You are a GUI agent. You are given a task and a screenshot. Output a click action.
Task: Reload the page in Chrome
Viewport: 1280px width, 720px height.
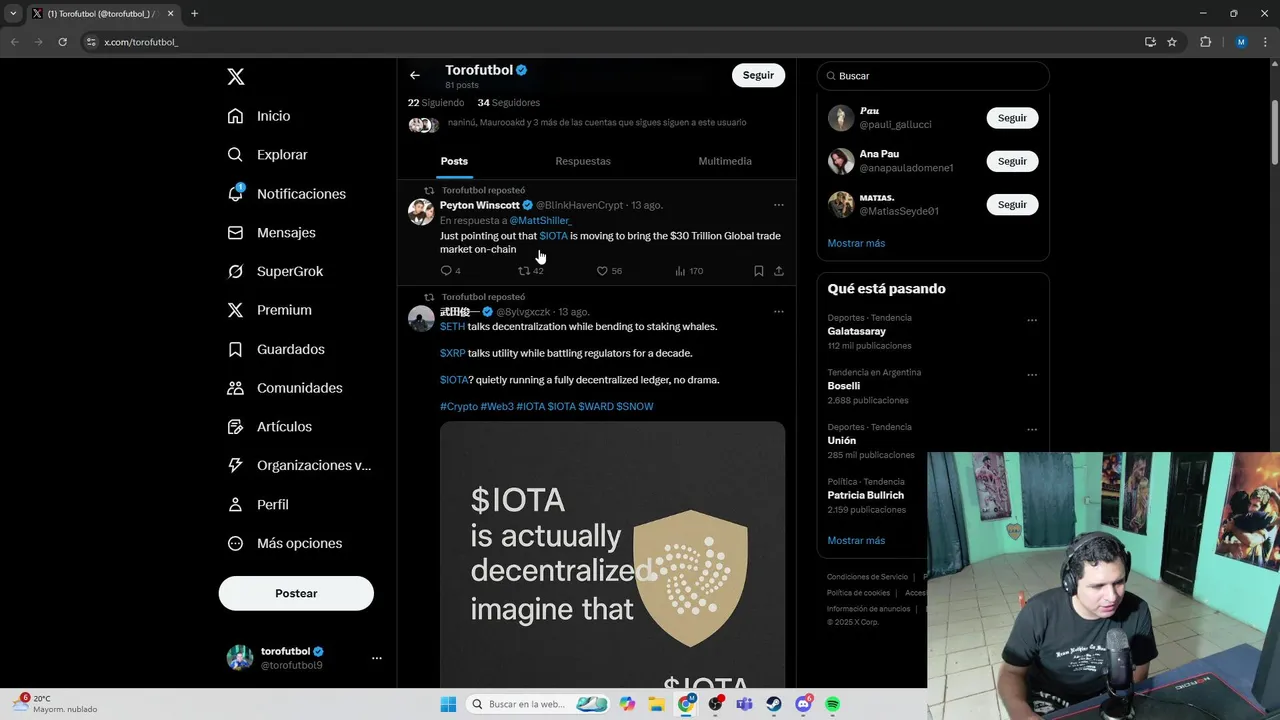pos(63,42)
